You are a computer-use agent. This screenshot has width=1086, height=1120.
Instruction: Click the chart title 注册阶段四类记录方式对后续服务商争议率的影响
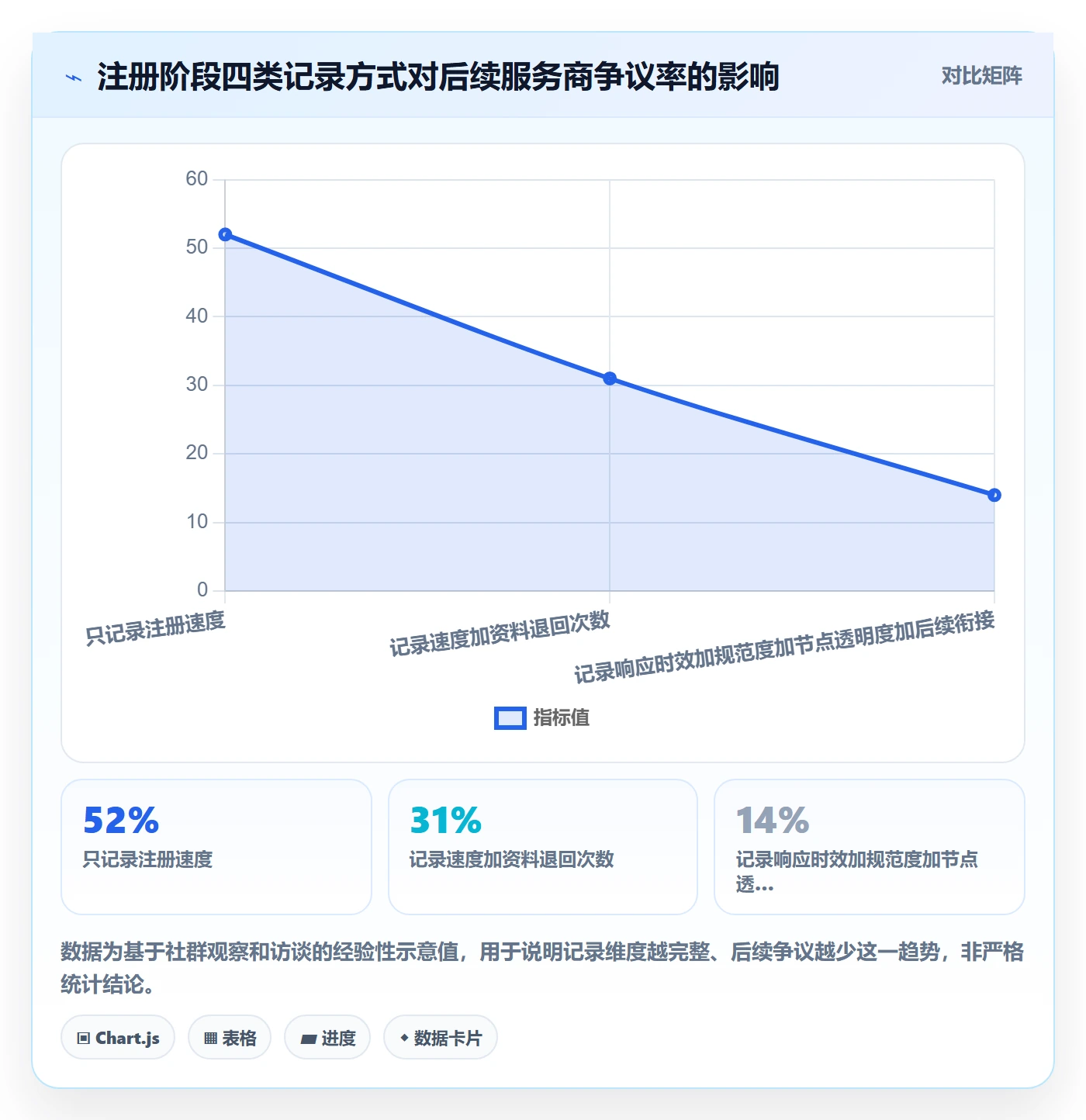click(438, 77)
